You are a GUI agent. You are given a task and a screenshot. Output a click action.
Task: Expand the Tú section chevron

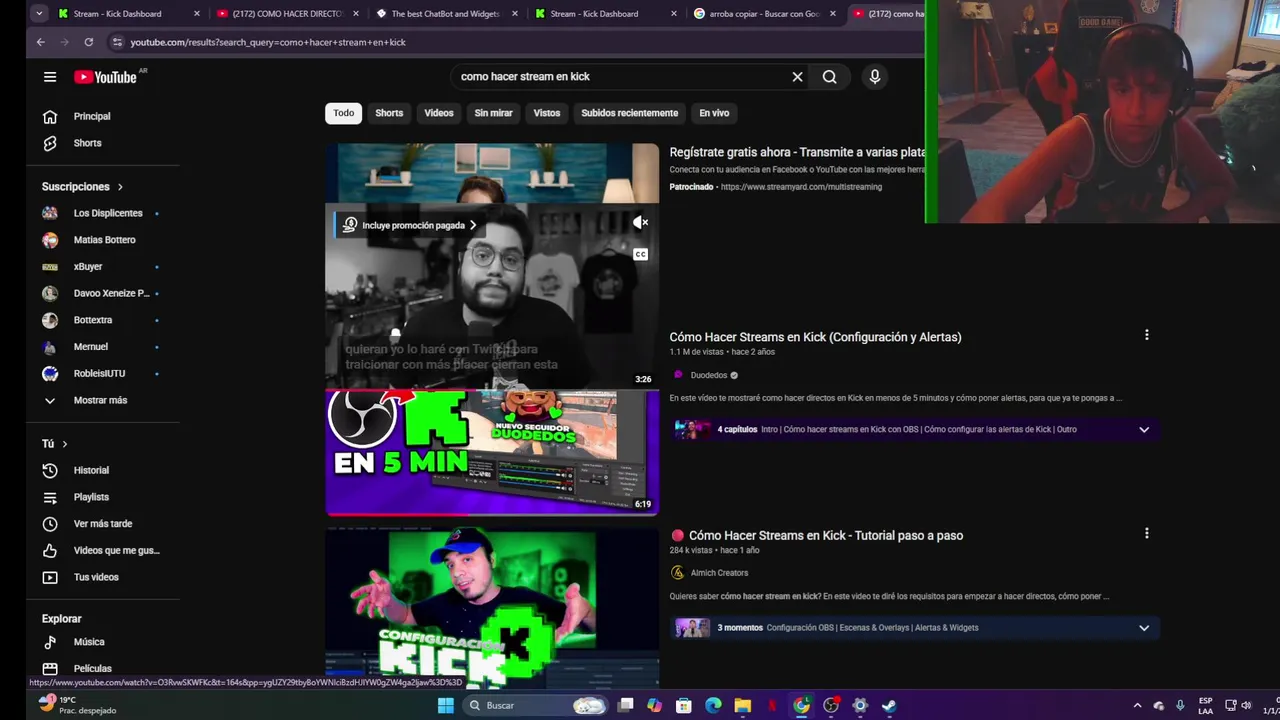(x=65, y=444)
